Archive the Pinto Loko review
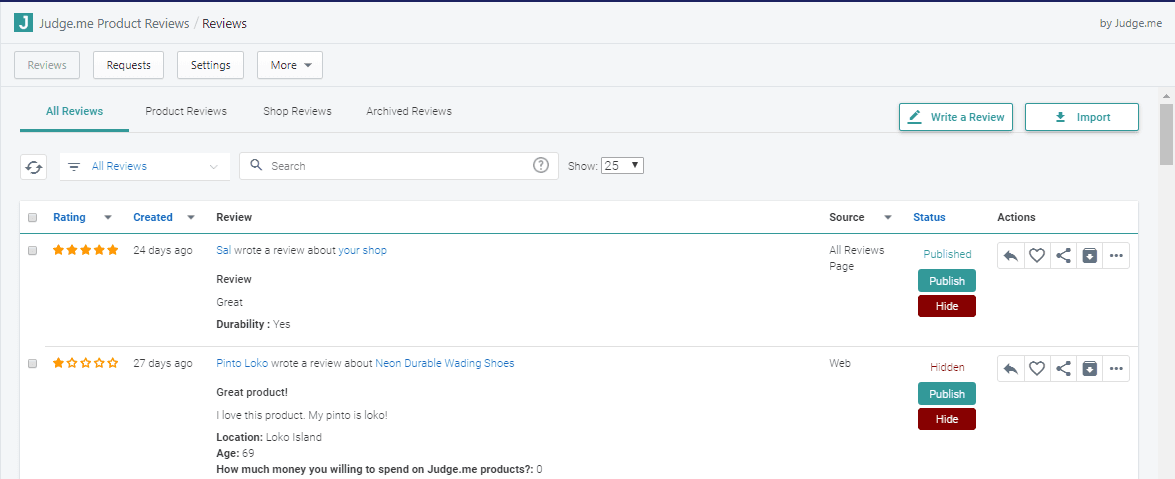 [x=1090, y=369]
